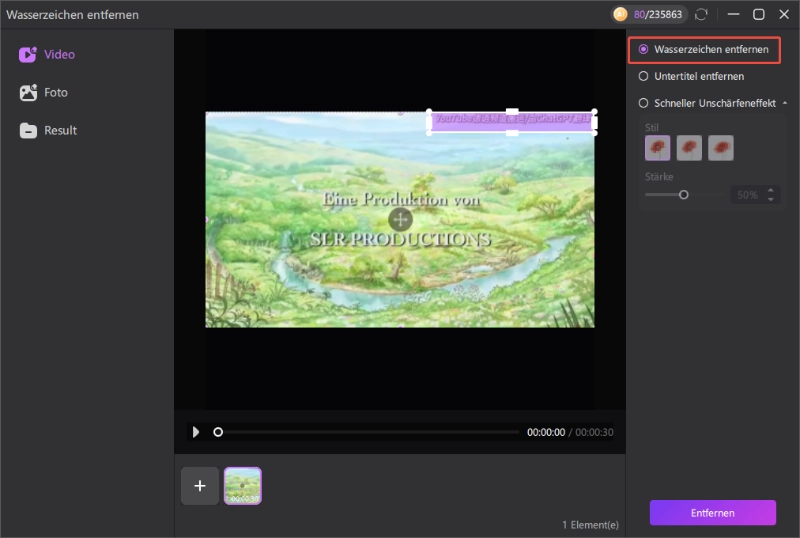Click the 00:00:30 total duration label
Viewport: 800px width, 538px height.
coord(594,432)
